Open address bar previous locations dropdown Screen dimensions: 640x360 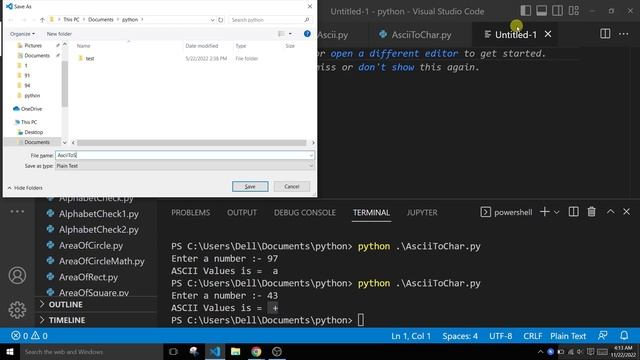pos(212,20)
